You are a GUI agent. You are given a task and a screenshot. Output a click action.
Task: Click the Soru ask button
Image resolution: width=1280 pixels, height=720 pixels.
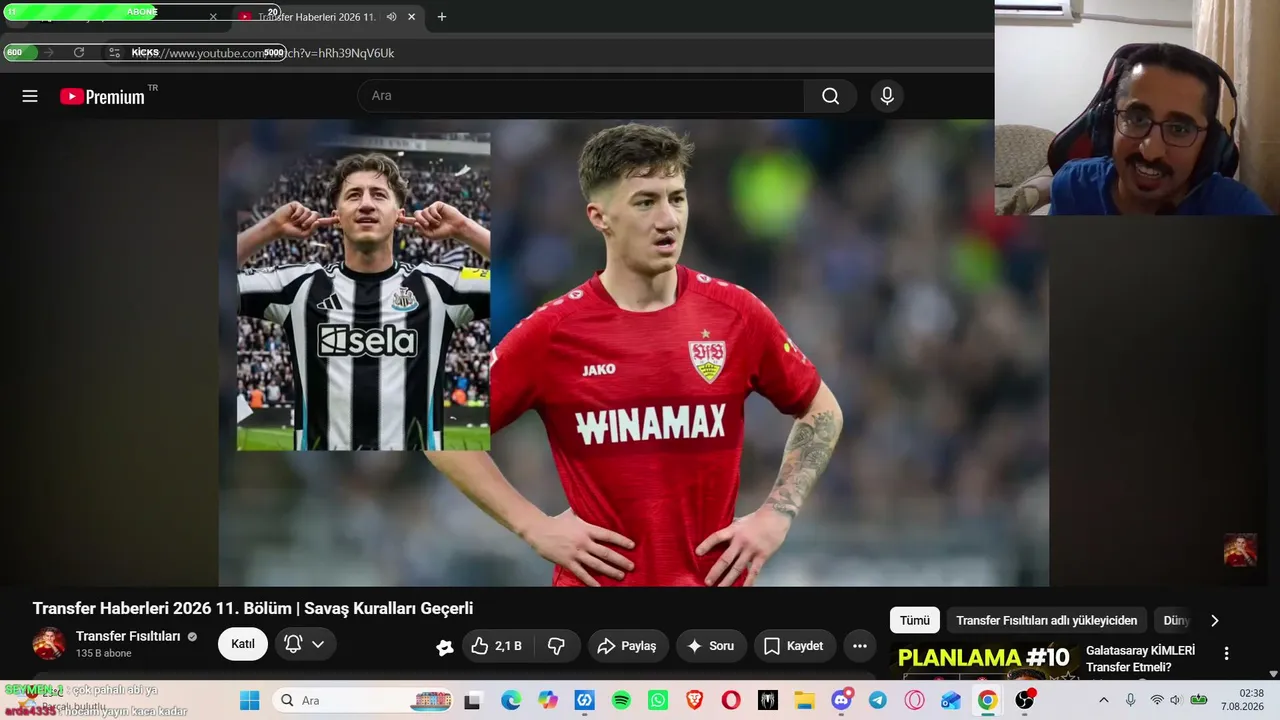point(711,646)
